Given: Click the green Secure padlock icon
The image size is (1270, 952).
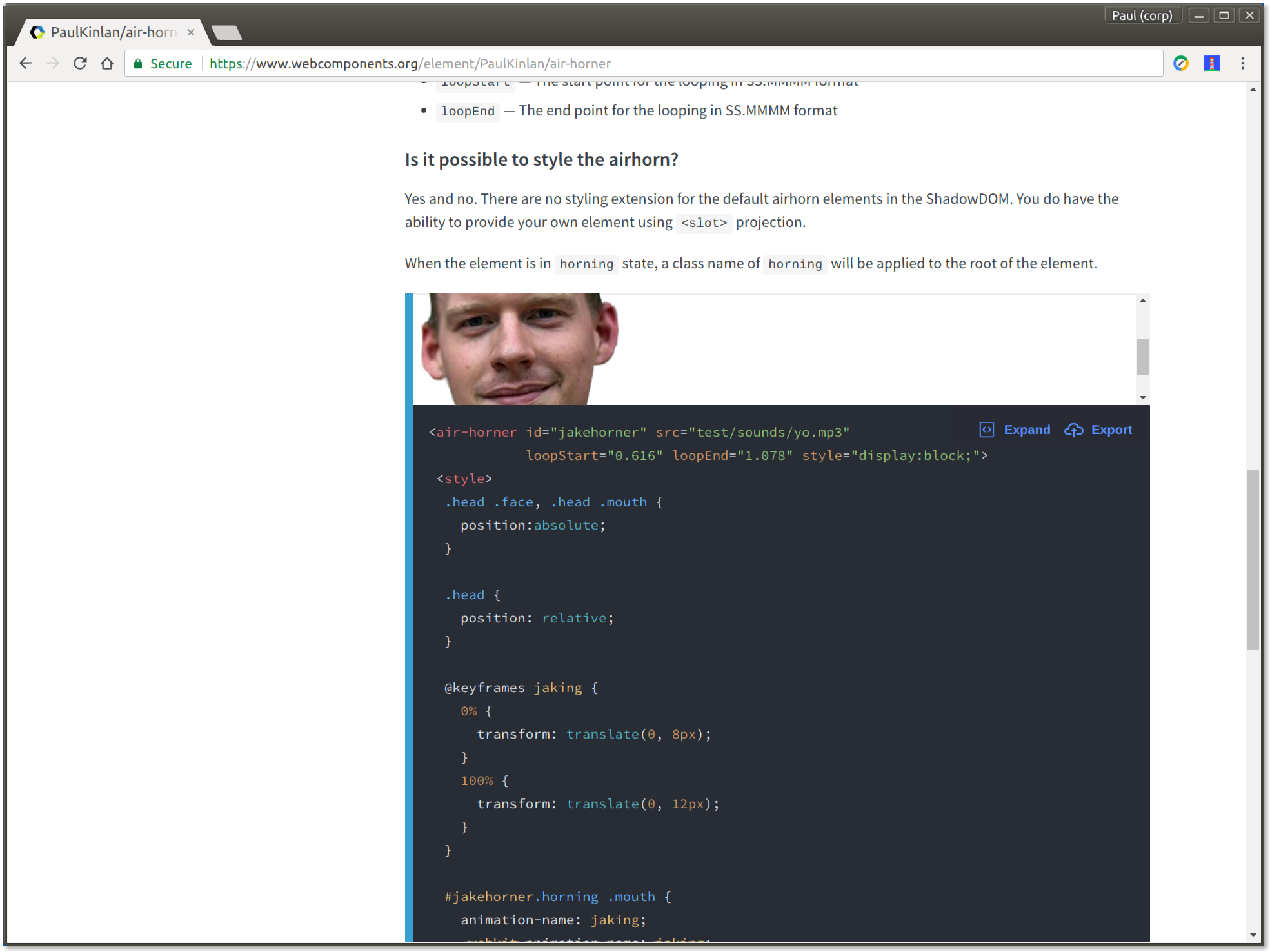Looking at the screenshot, I should pos(137,63).
